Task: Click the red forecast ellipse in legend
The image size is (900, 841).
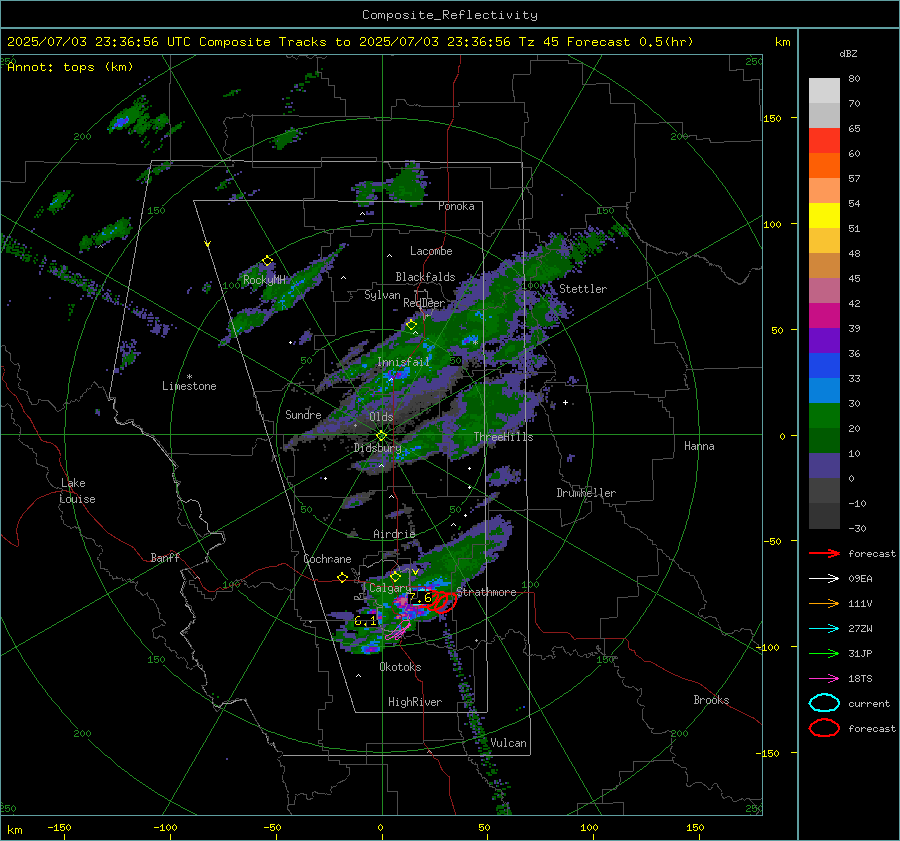Action: (824, 728)
